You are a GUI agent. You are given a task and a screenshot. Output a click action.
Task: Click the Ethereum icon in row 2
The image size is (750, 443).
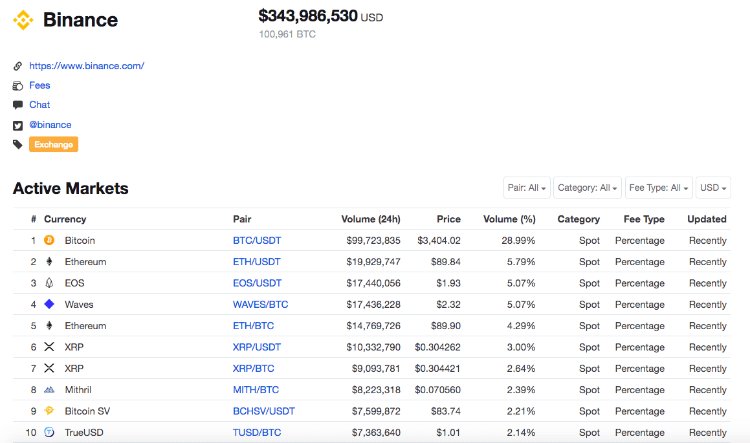pos(49,262)
